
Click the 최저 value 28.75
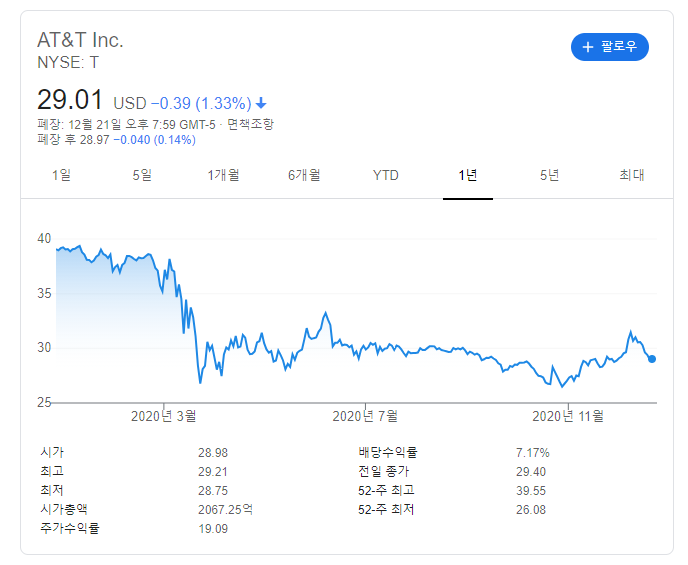(x=213, y=490)
